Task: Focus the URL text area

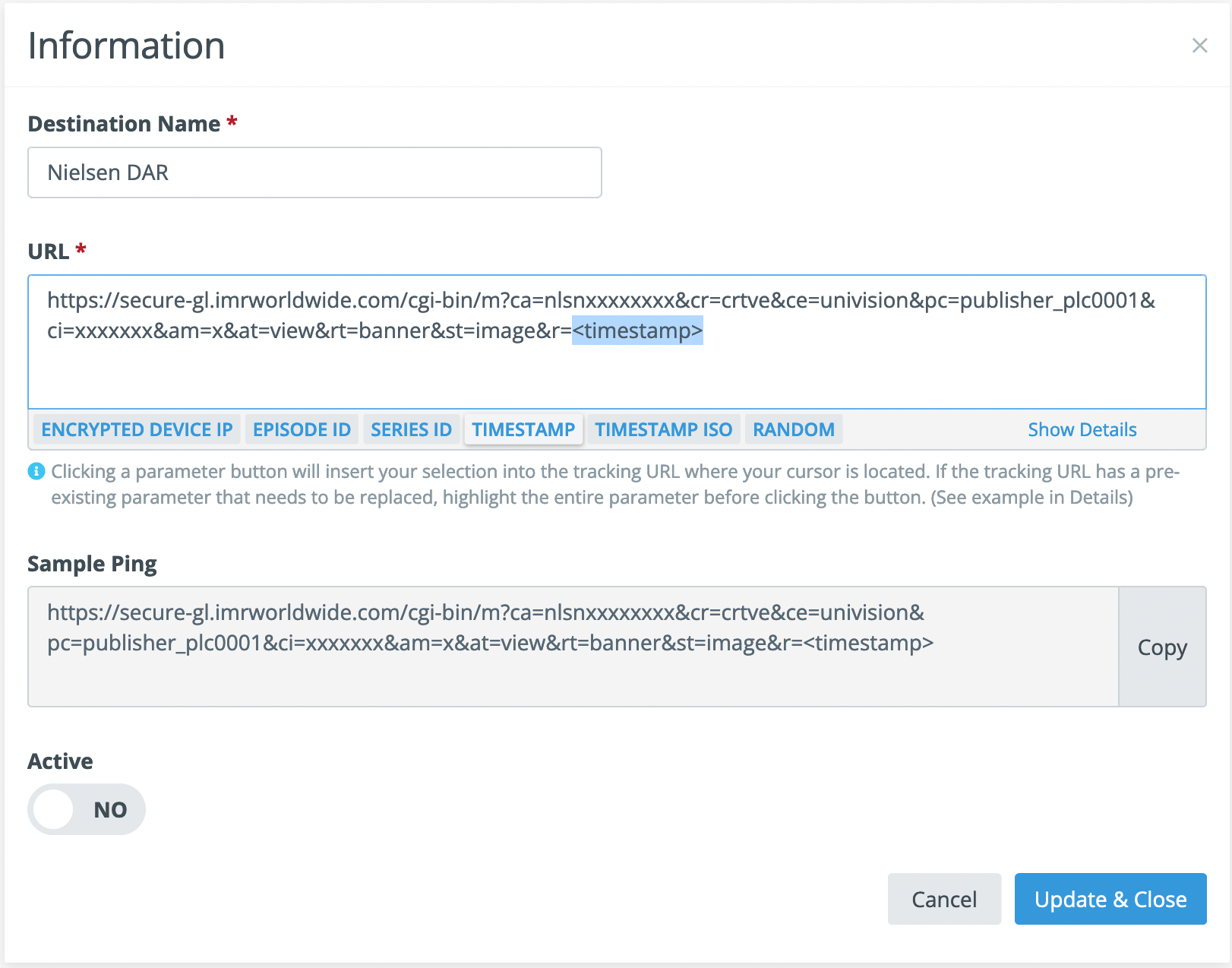Action: coord(617,372)
